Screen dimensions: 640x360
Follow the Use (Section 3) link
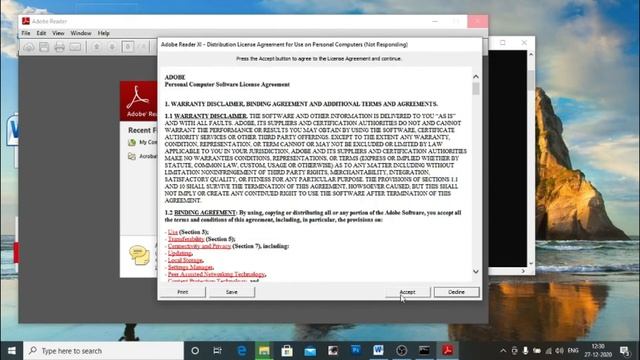tap(173, 232)
